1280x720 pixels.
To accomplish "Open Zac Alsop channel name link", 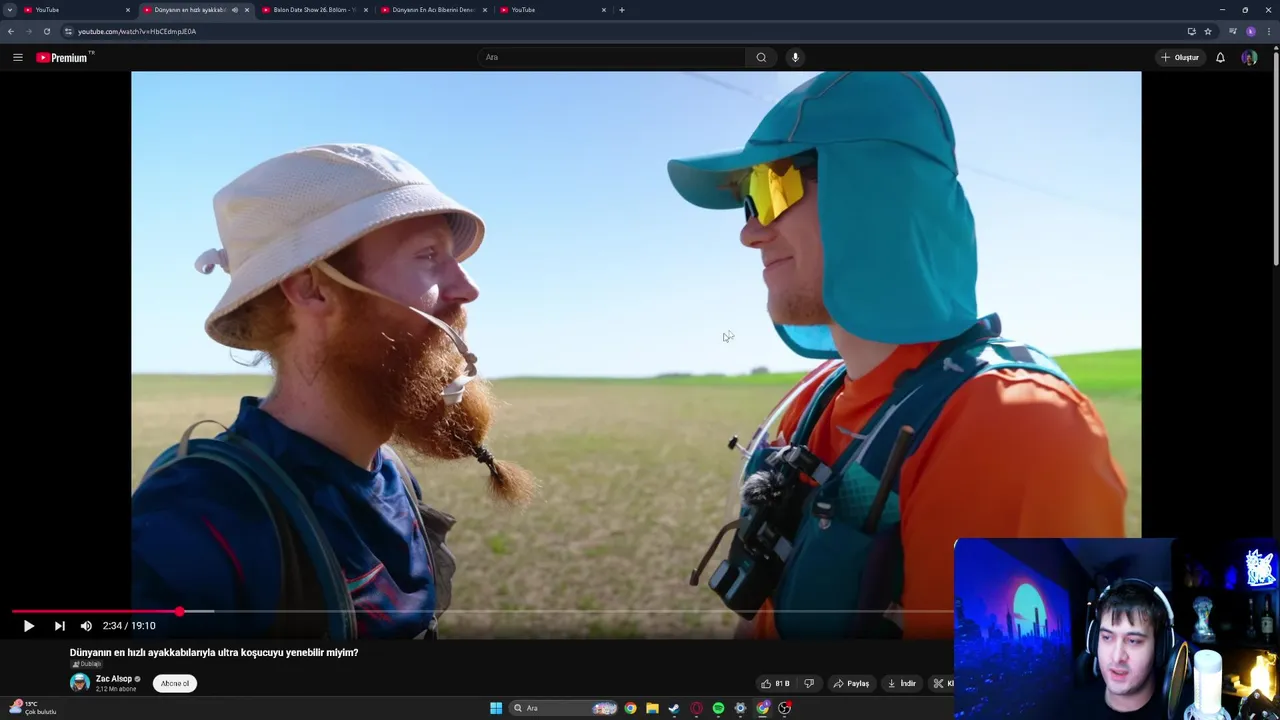I will coord(113,679).
